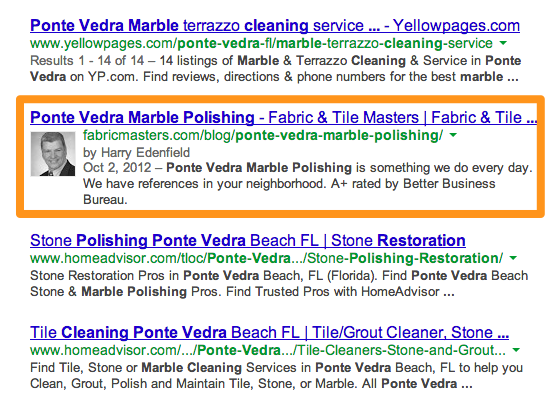Click the 'Results 1 - 14 of 14' snippet
Viewport: 548px width, 399px height.
pyautogui.click(x=275, y=68)
